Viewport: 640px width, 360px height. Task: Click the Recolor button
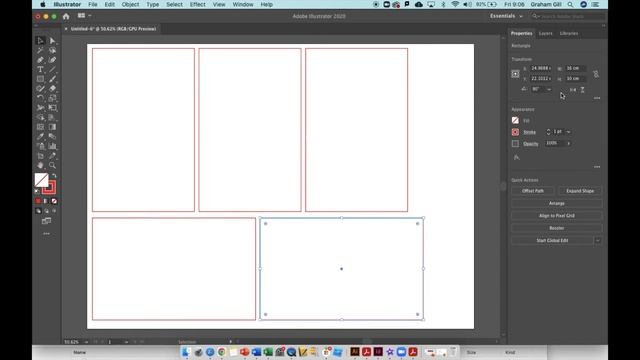tap(556, 228)
